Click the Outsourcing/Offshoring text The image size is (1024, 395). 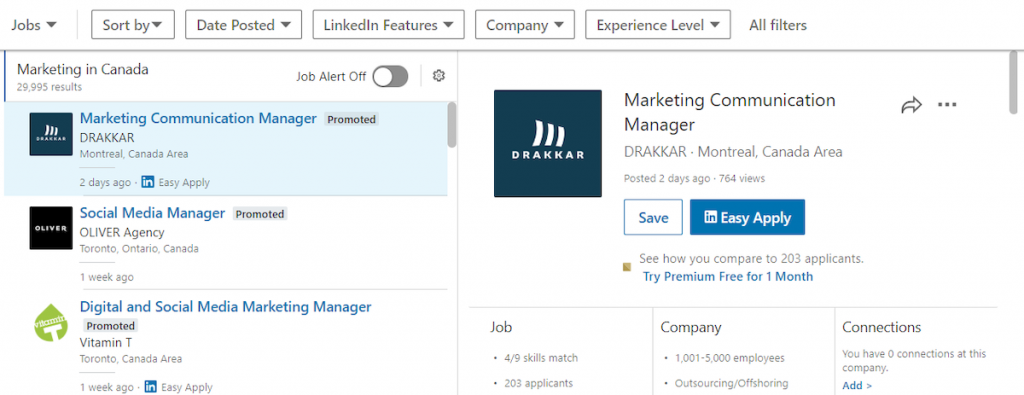tap(731, 383)
